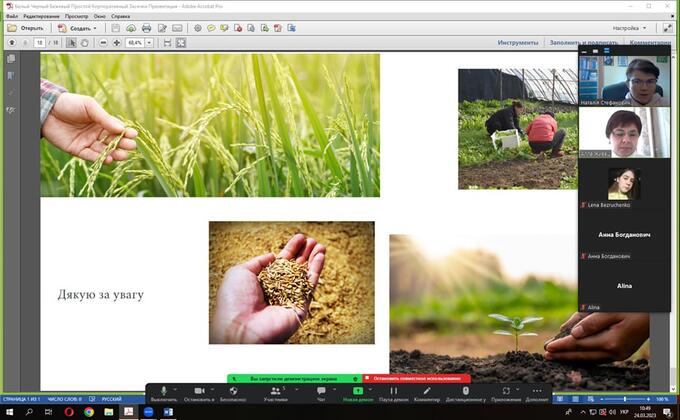Open the Просмотр menu
The width and height of the screenshot is (680, 420).
tap(78, 16)
